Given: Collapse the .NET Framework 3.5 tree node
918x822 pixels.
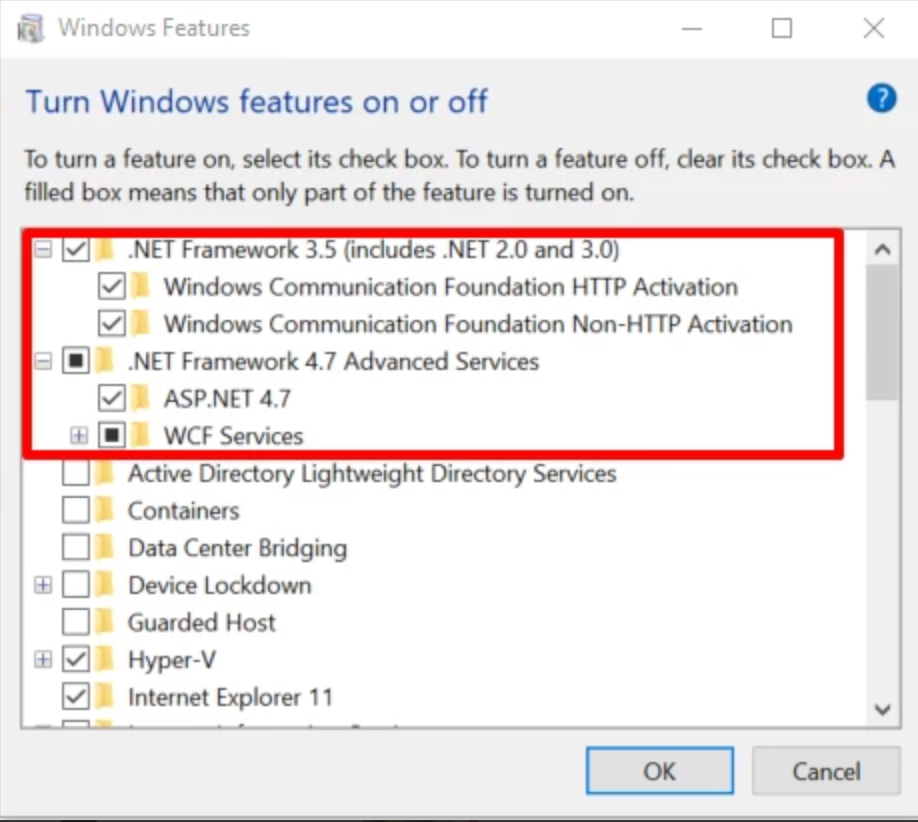Looking at the screenshot, I should click(x=43, y=250).
